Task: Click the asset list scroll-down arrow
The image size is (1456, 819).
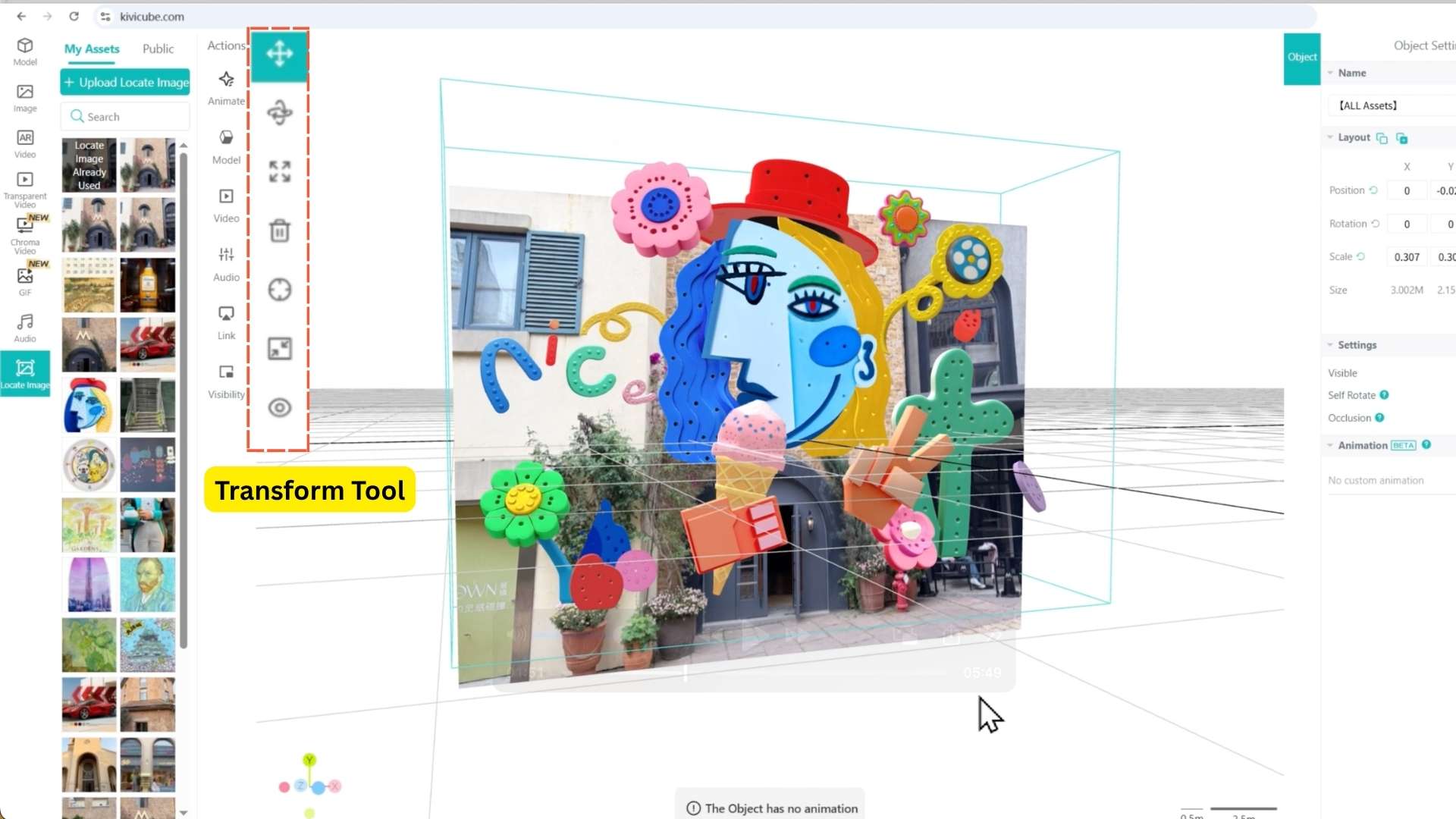Action: (x=184, y=812)
